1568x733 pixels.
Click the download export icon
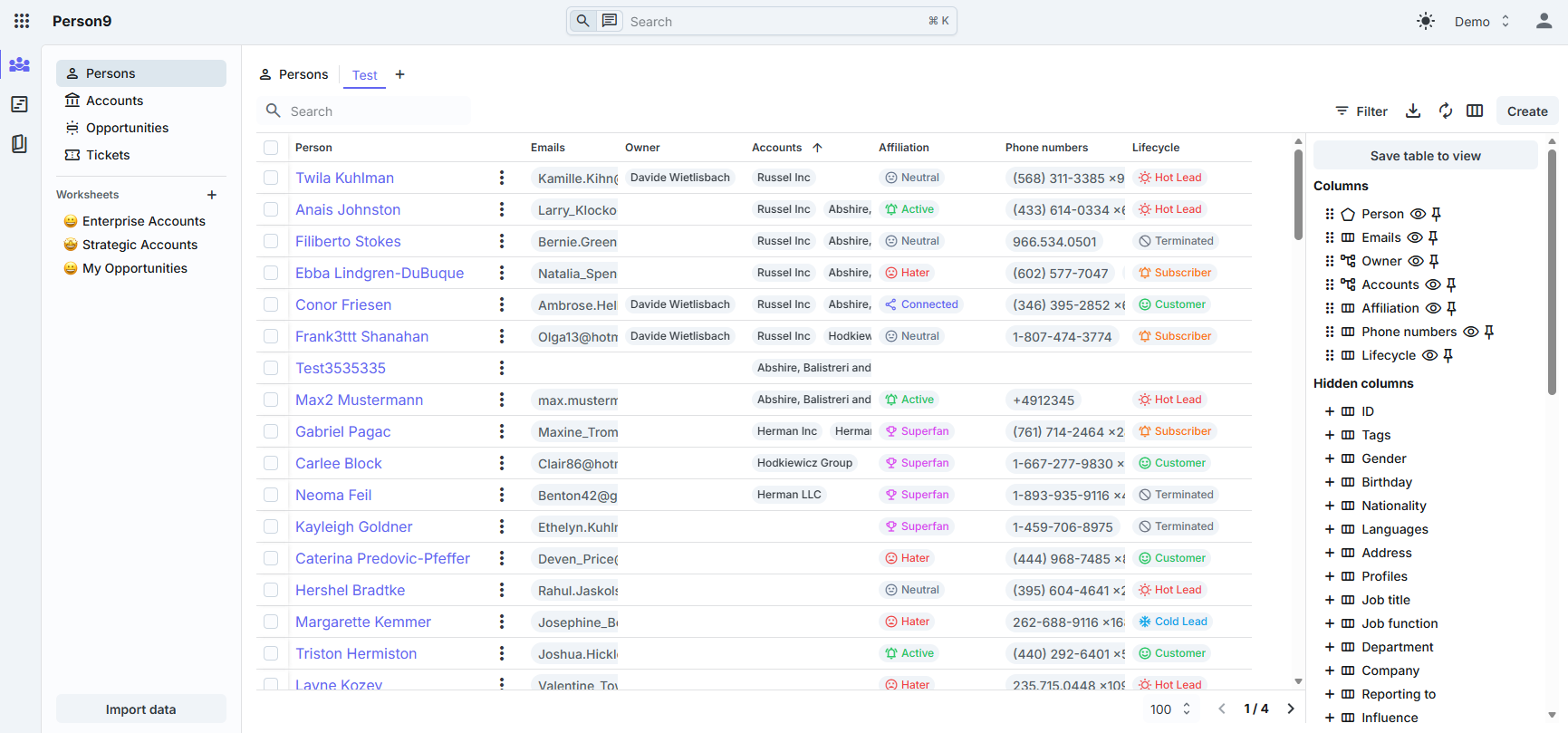1413,111
